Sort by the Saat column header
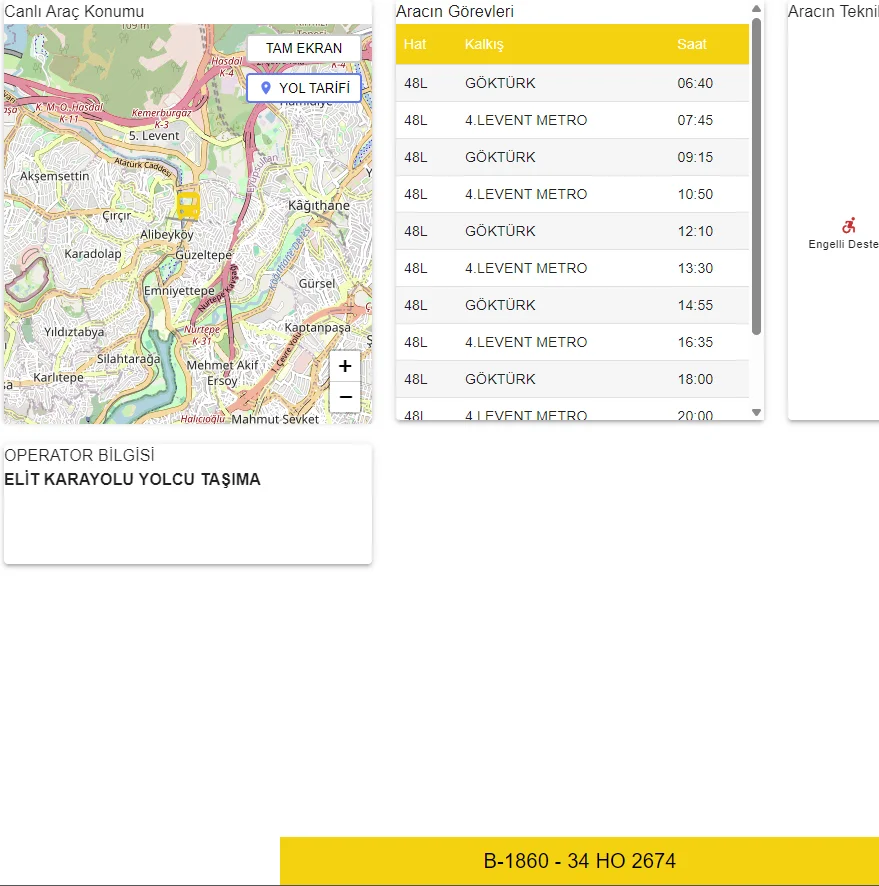The image size is (879, 886). click(x=691, y=44)
